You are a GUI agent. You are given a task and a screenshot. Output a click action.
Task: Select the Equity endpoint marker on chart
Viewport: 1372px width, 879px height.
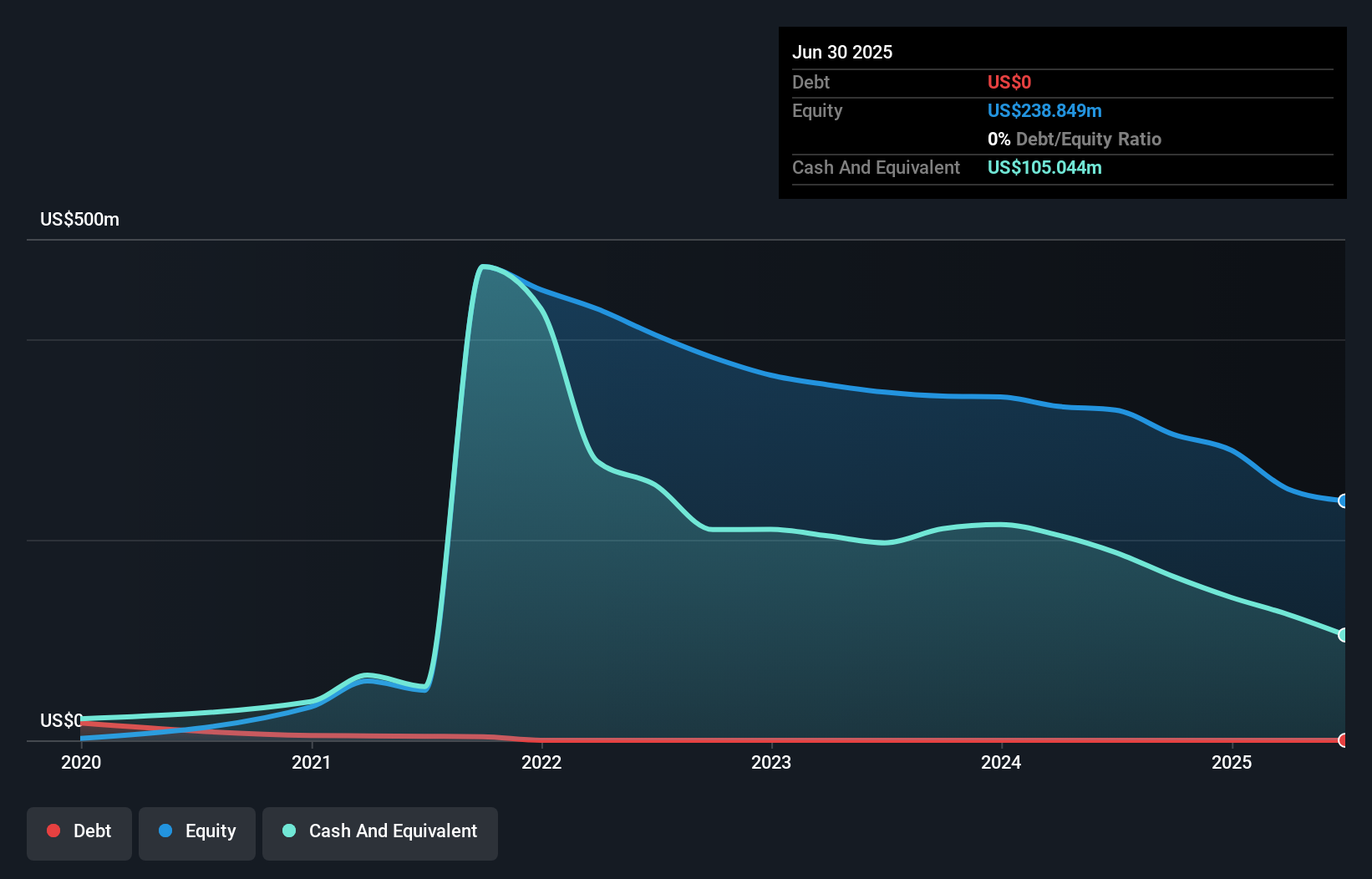(x=1344, y=501)
